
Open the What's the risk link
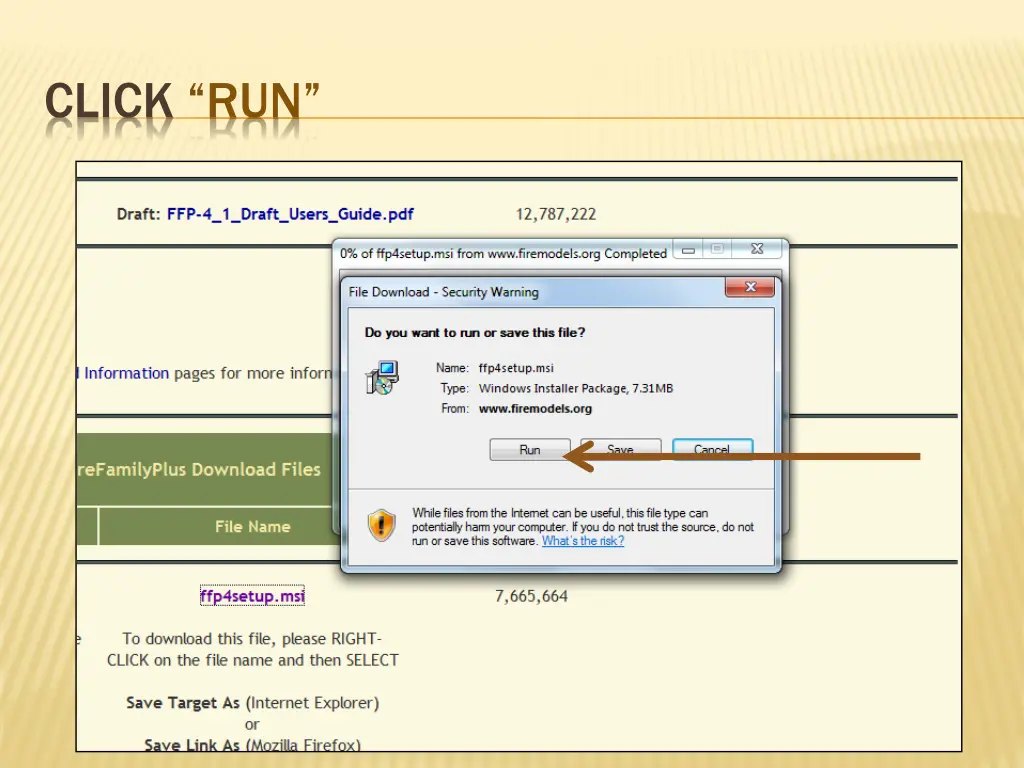coord(583,541)
